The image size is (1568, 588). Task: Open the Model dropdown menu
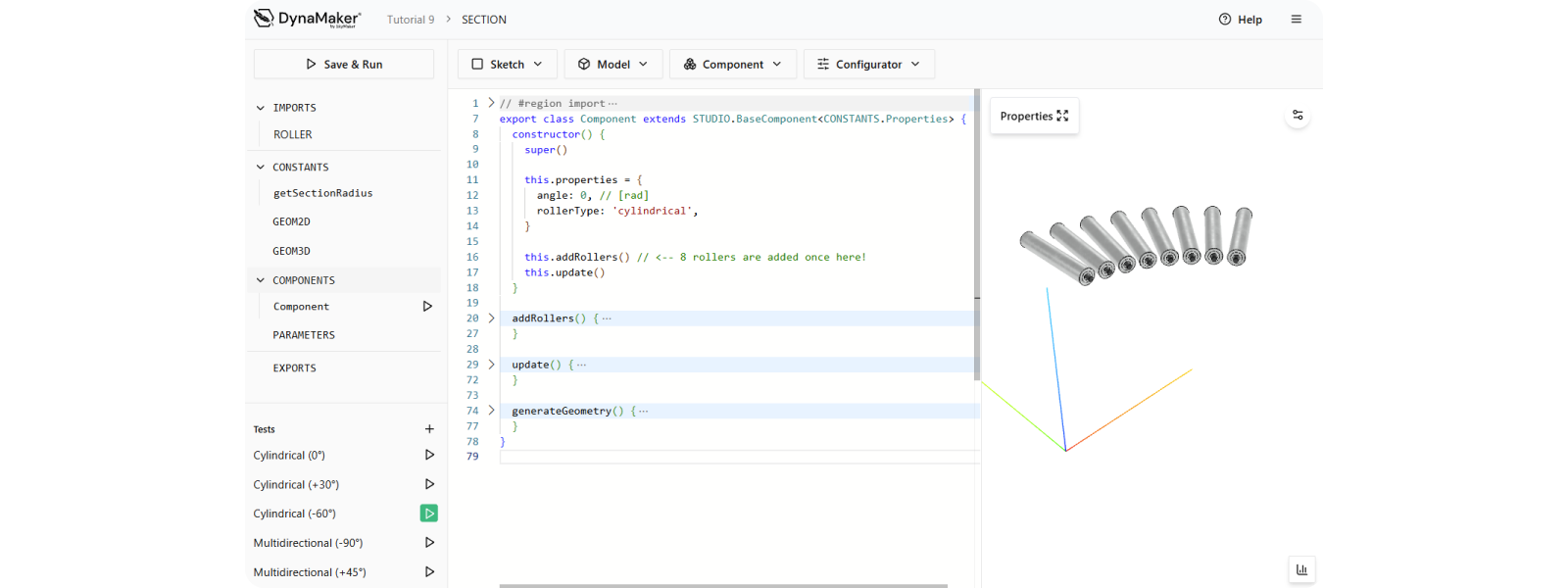tap(612, 65)
